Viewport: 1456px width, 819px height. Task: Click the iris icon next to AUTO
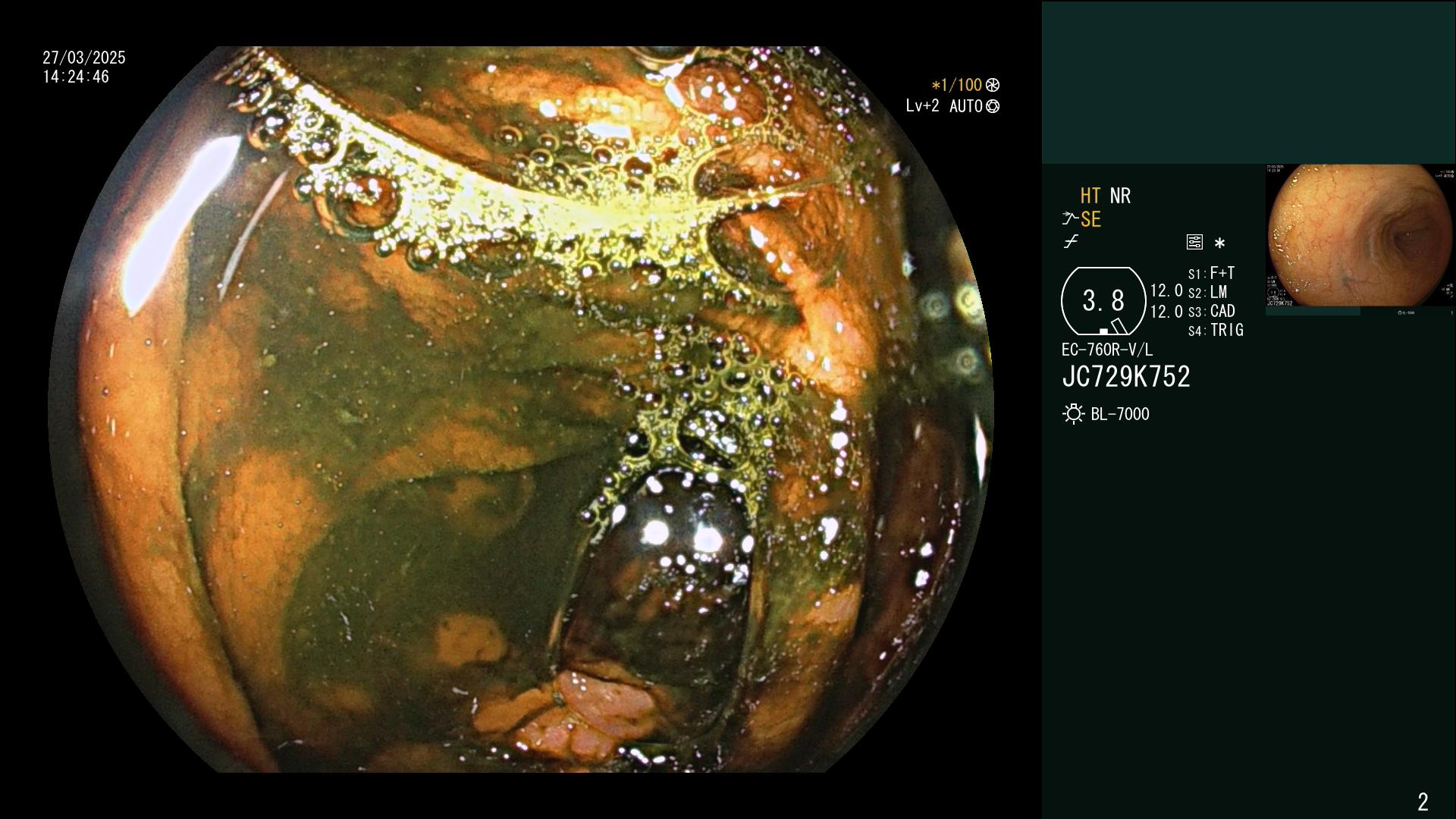coord(992,106)
